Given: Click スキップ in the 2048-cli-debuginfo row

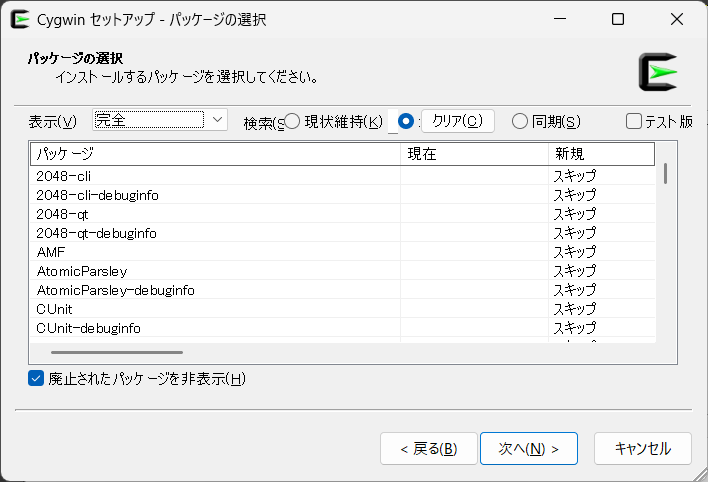Looking at the screenshot, I should (575, 195).
